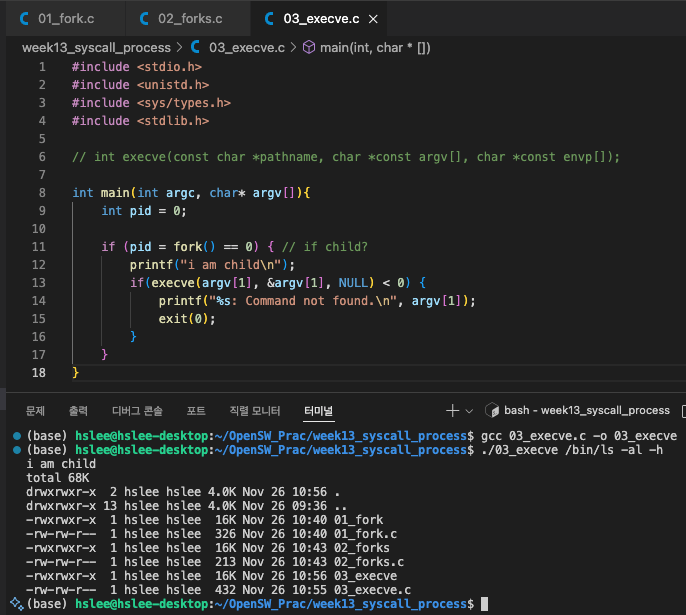686x615 pixels.
Task: Open the 포트 (Ports) panel tab
Action: pyautogui.click(x=196, y=411)
